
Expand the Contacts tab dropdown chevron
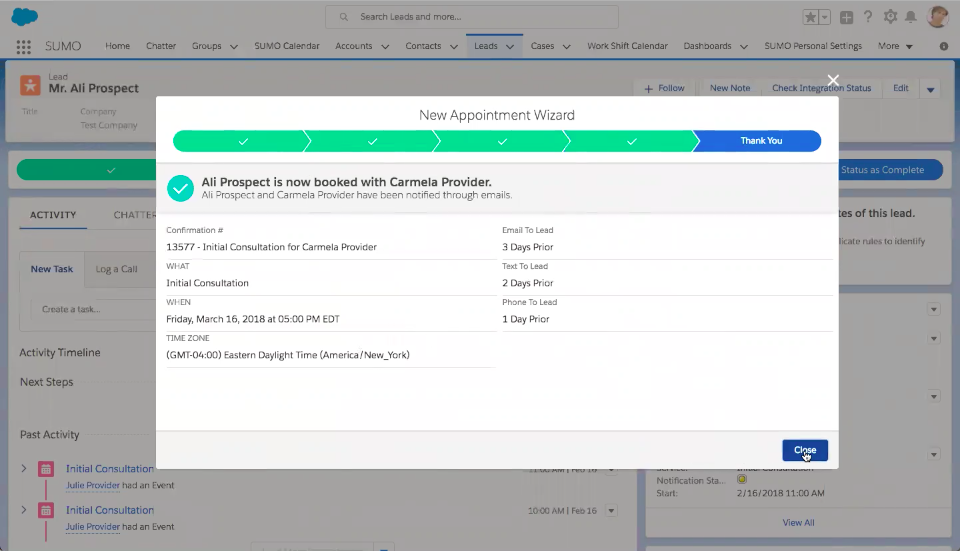coord(454,47)
